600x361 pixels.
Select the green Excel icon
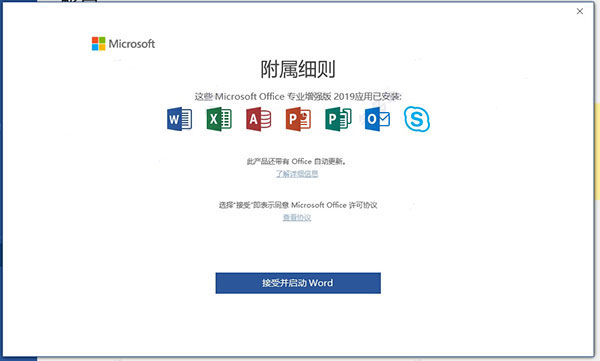[x=219, y=119]
